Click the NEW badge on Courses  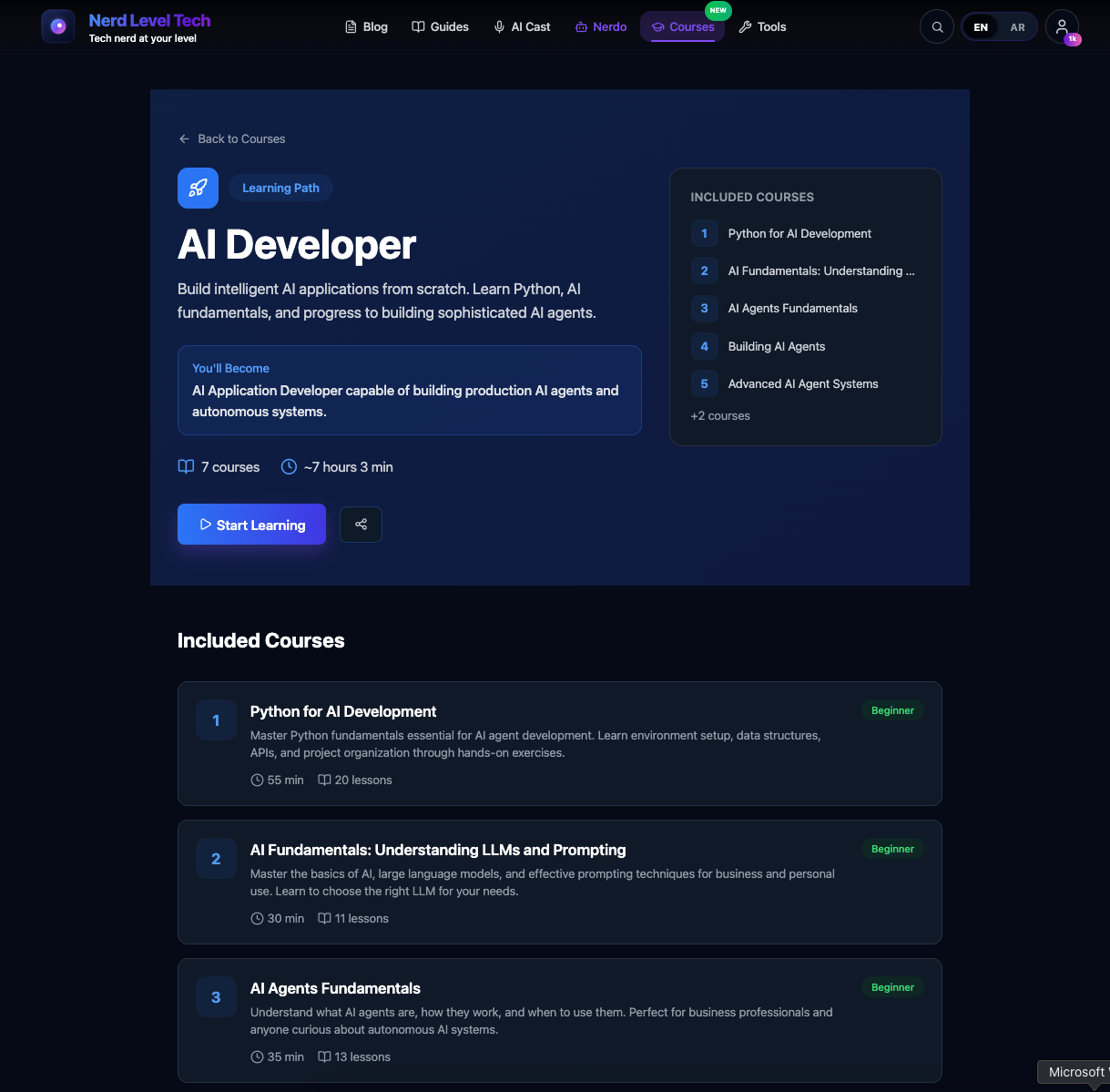[718, 11]
